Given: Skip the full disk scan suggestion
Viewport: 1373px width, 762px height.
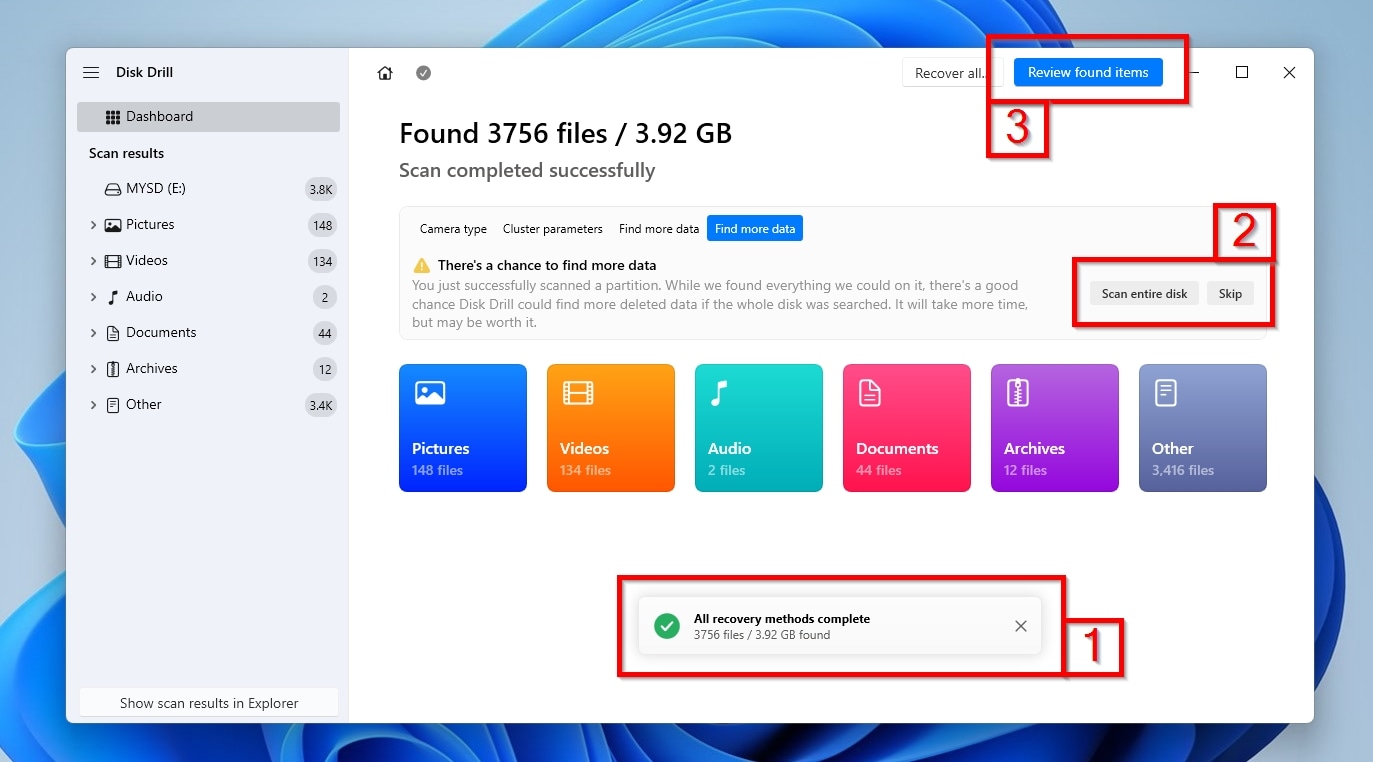Looking at the screenshot, I should pyautogui.click(x=1230, y=293).
